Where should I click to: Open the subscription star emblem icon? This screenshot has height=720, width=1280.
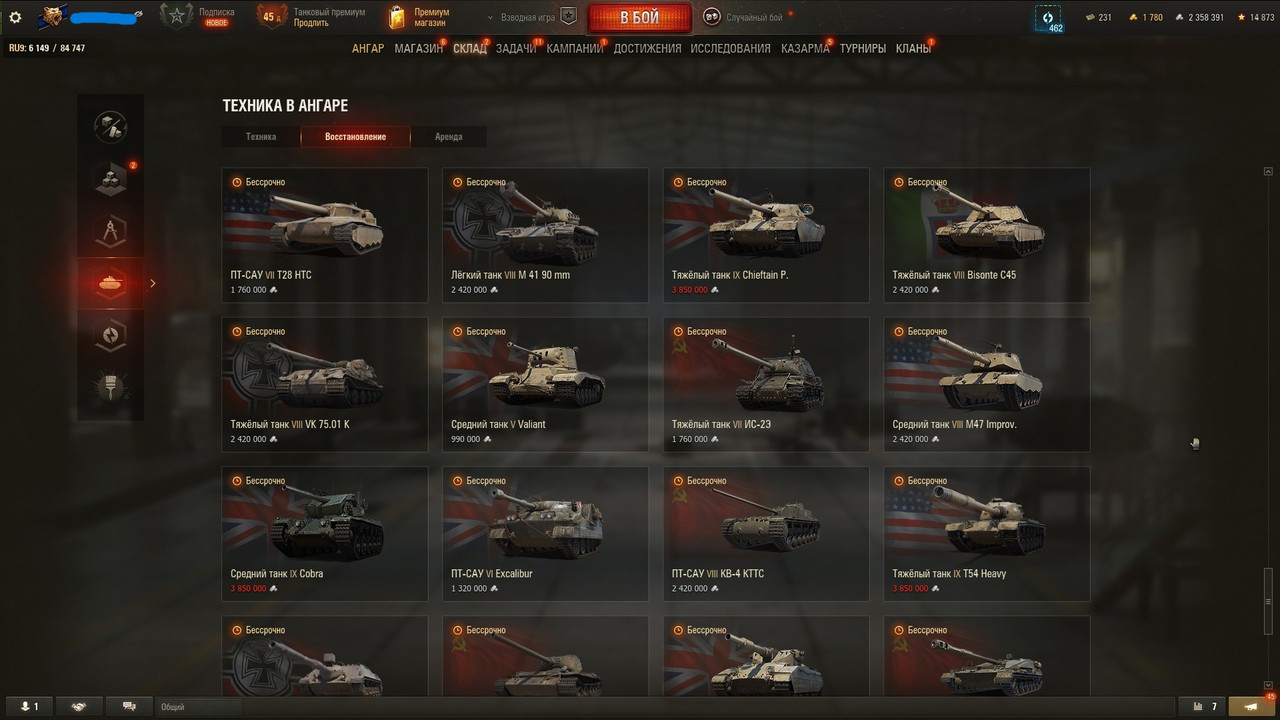177,17
